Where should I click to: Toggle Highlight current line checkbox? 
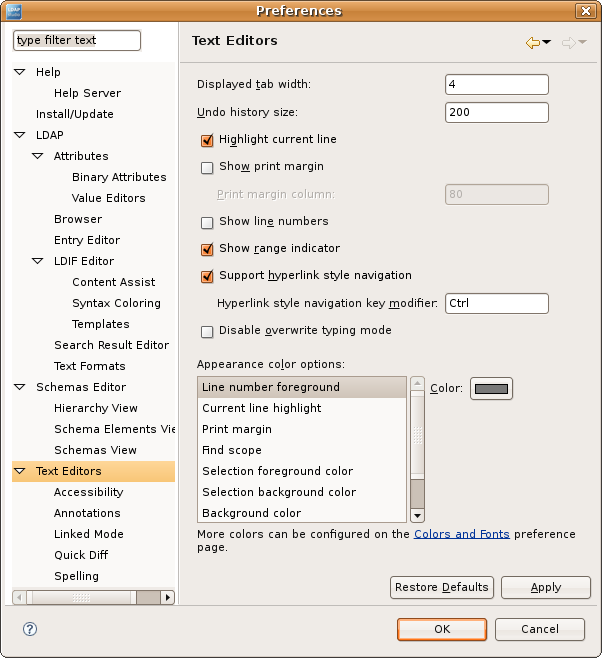click(x=208, y=140)
